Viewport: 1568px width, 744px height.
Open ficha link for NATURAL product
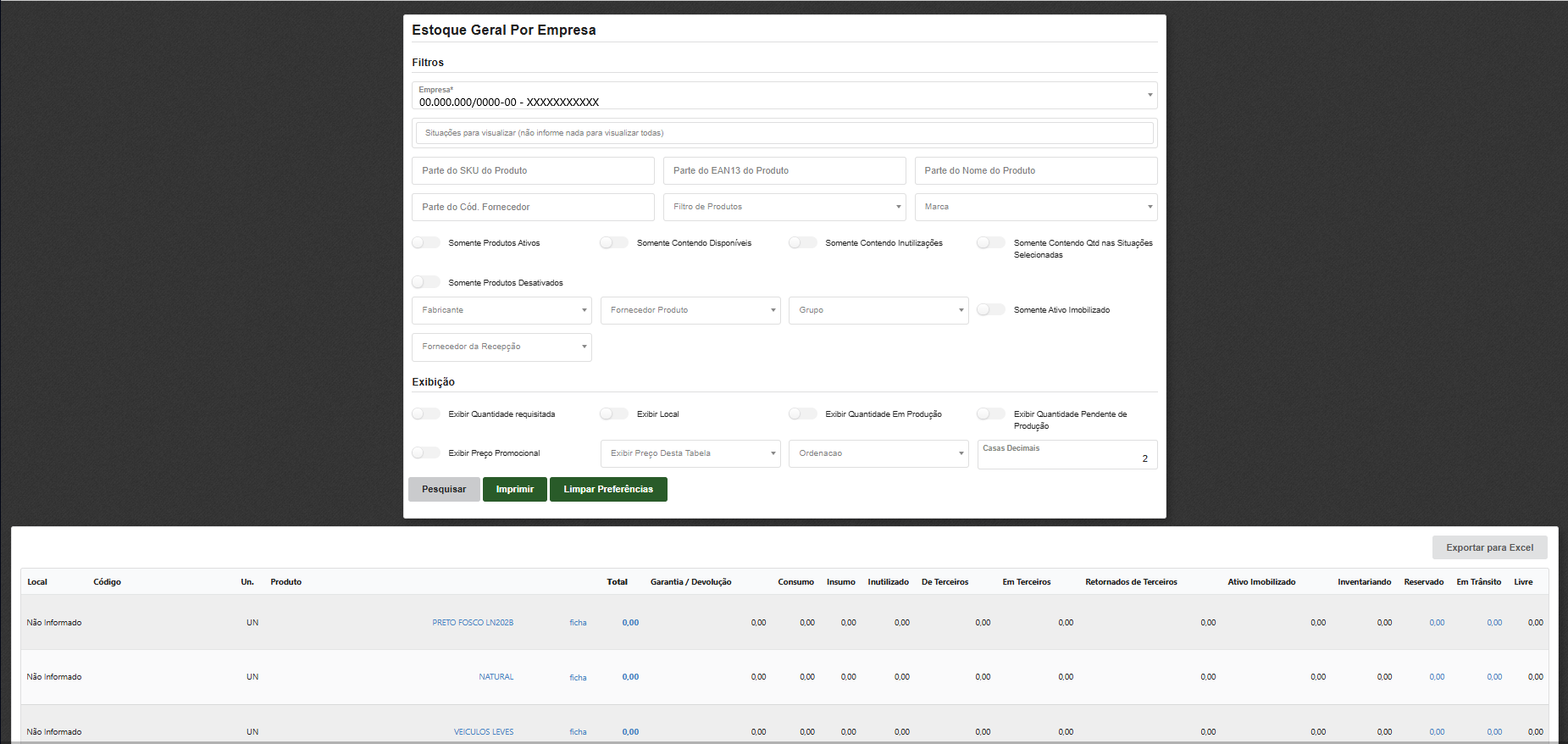tap(578, 678)
